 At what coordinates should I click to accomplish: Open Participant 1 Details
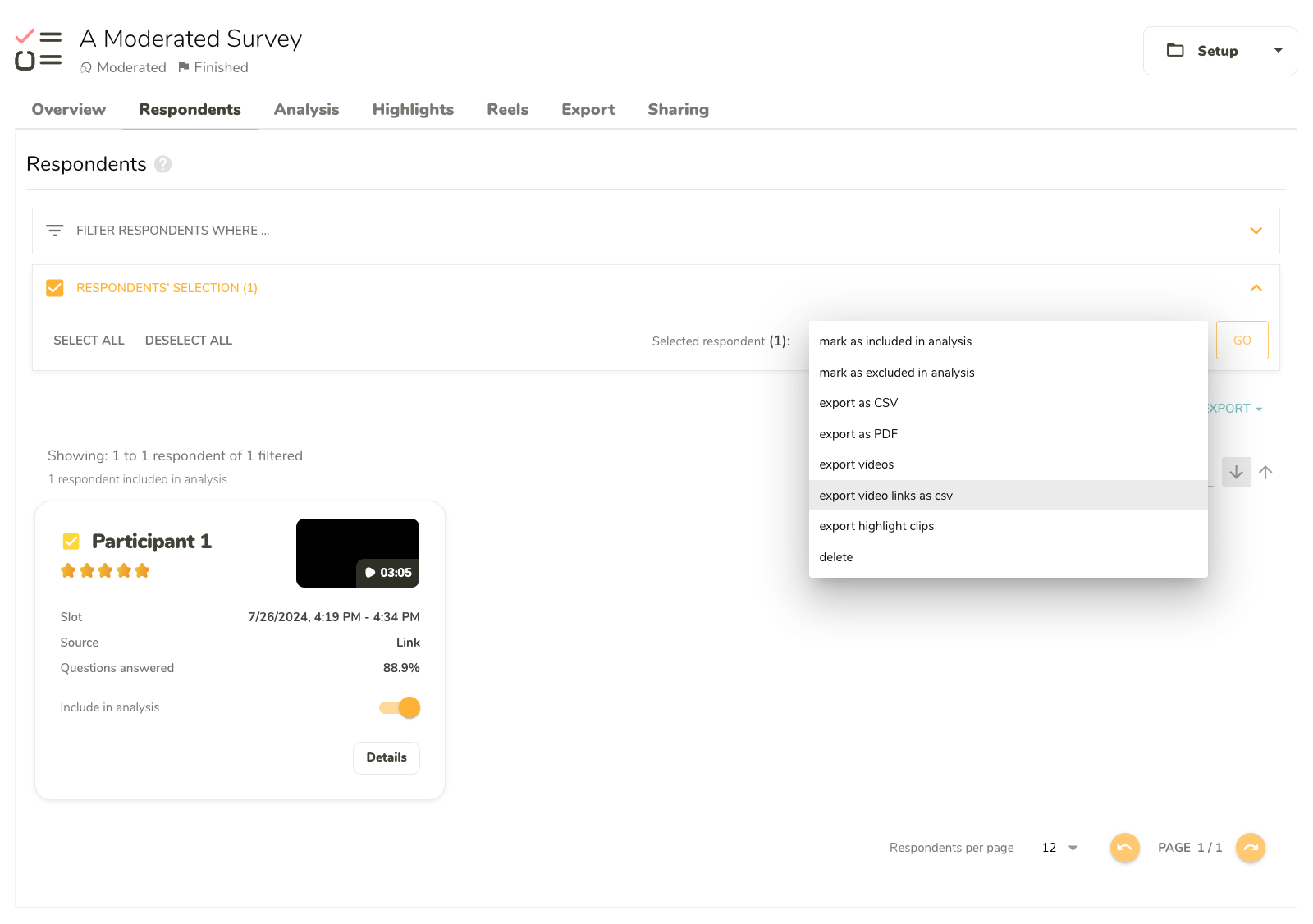pos(387,757)
